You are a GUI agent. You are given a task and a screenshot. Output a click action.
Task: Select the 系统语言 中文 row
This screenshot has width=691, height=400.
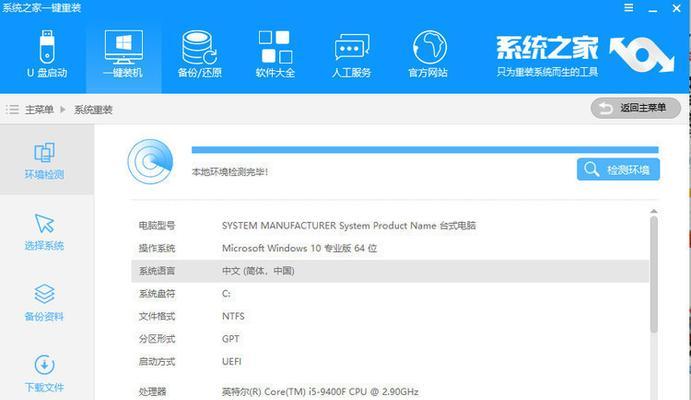pos(390,271)
